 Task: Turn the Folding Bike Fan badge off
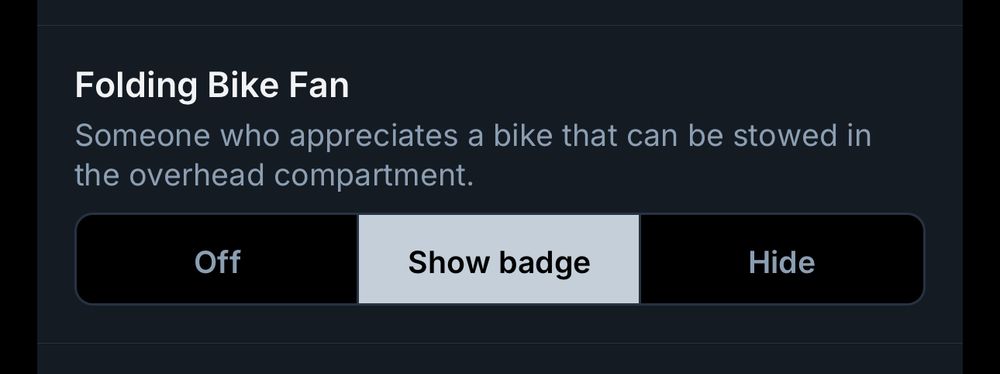(x=217, y=259)
